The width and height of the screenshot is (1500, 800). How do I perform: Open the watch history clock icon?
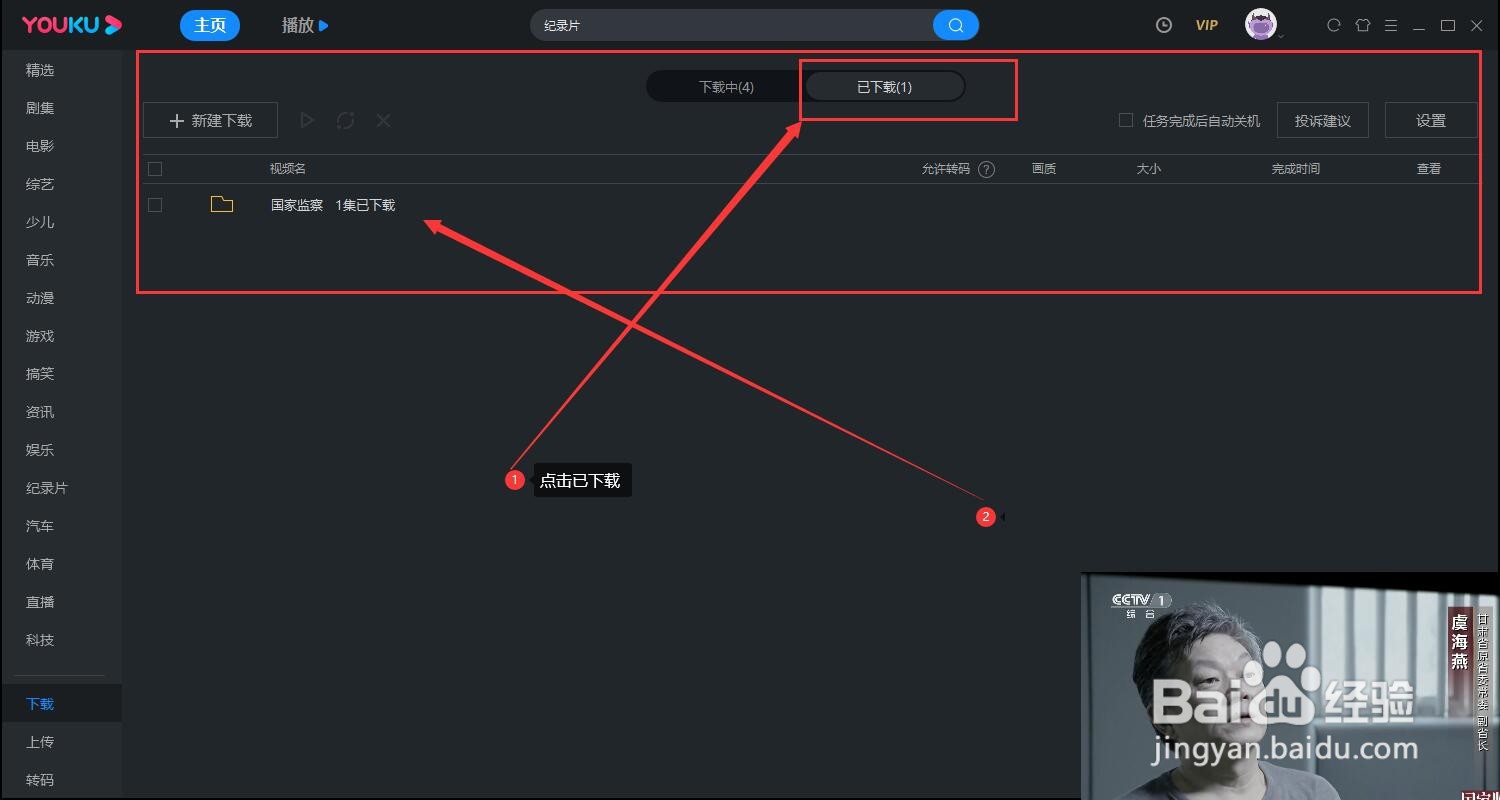tap(1163, 25)
